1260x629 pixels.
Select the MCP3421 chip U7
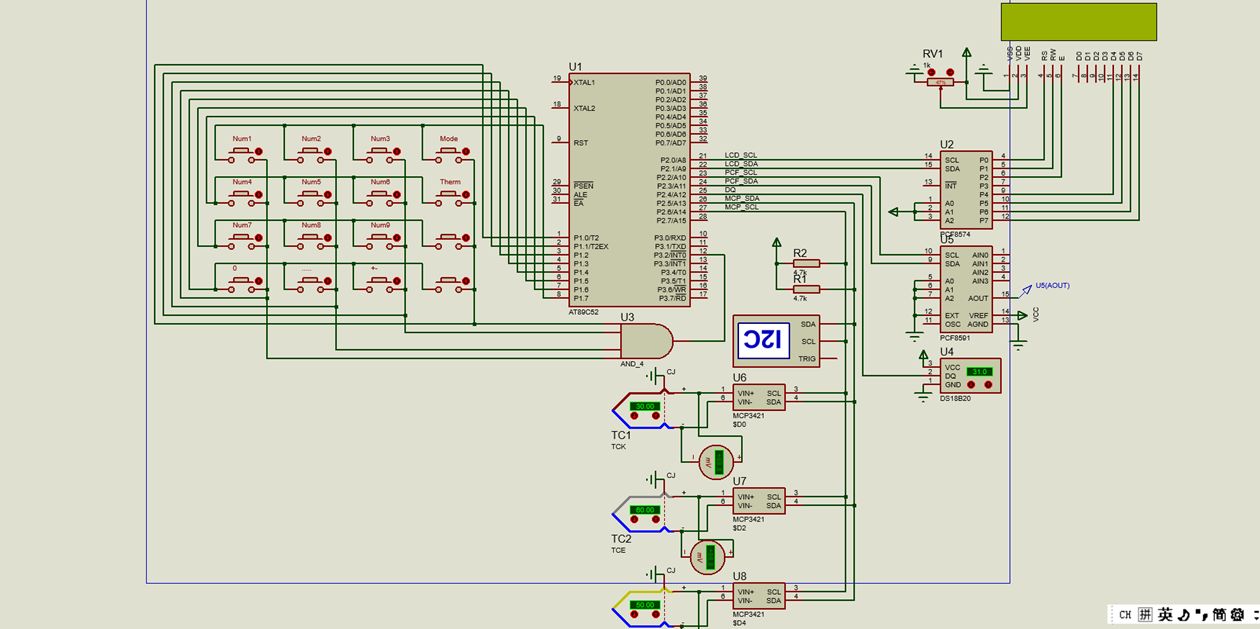(759, 501)
